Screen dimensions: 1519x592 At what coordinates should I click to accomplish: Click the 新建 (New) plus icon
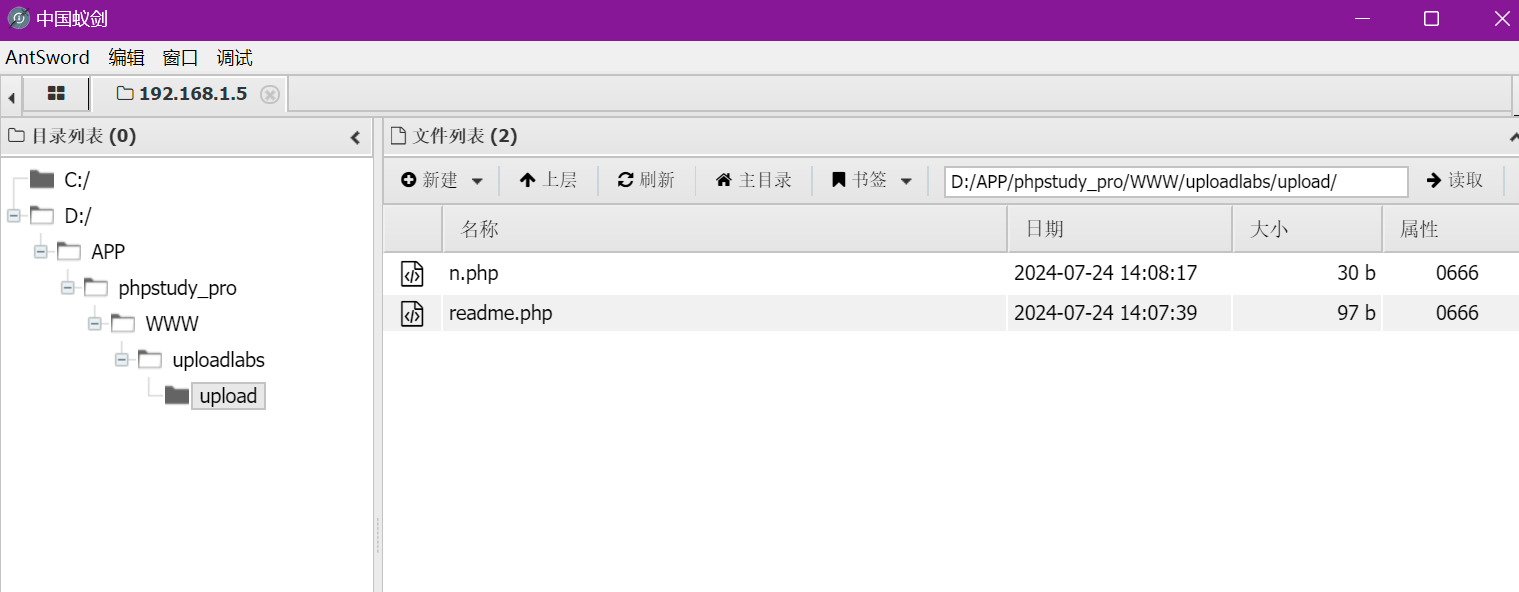[x=410, y=180]
